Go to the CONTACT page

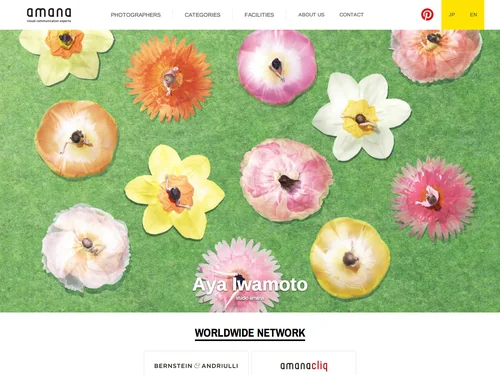(351, 15)
